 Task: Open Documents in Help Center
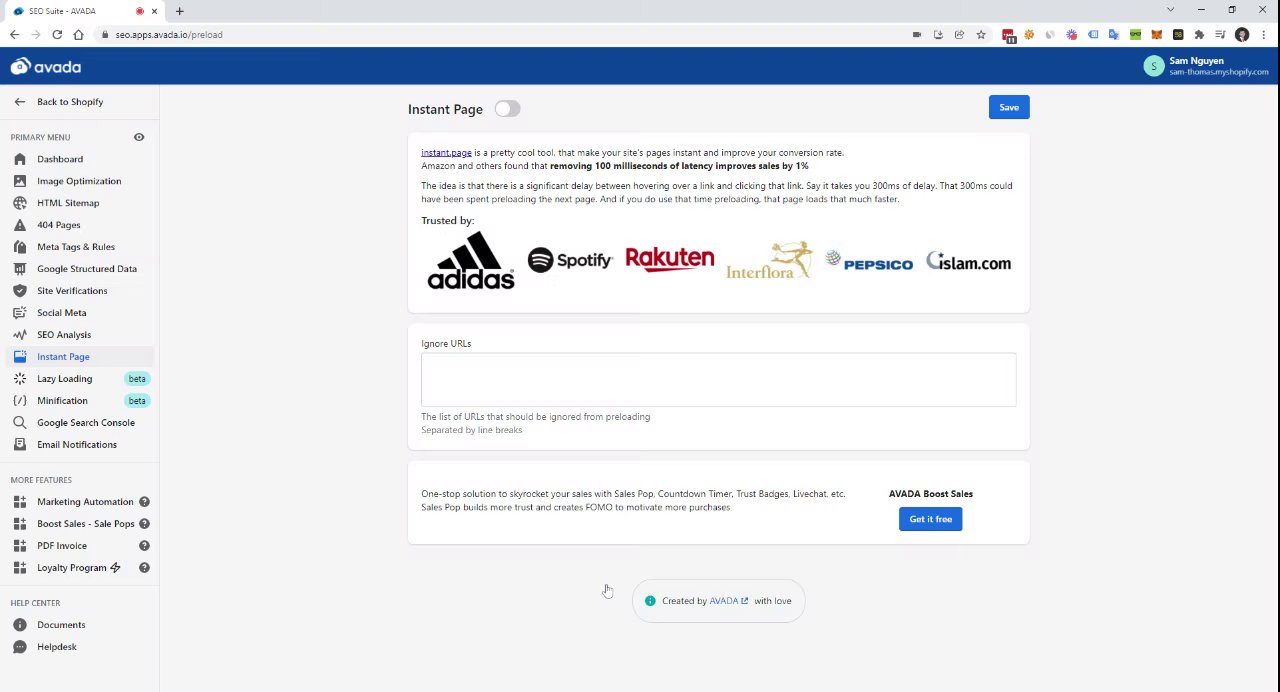pyautogui.click(x=61, y=625)
